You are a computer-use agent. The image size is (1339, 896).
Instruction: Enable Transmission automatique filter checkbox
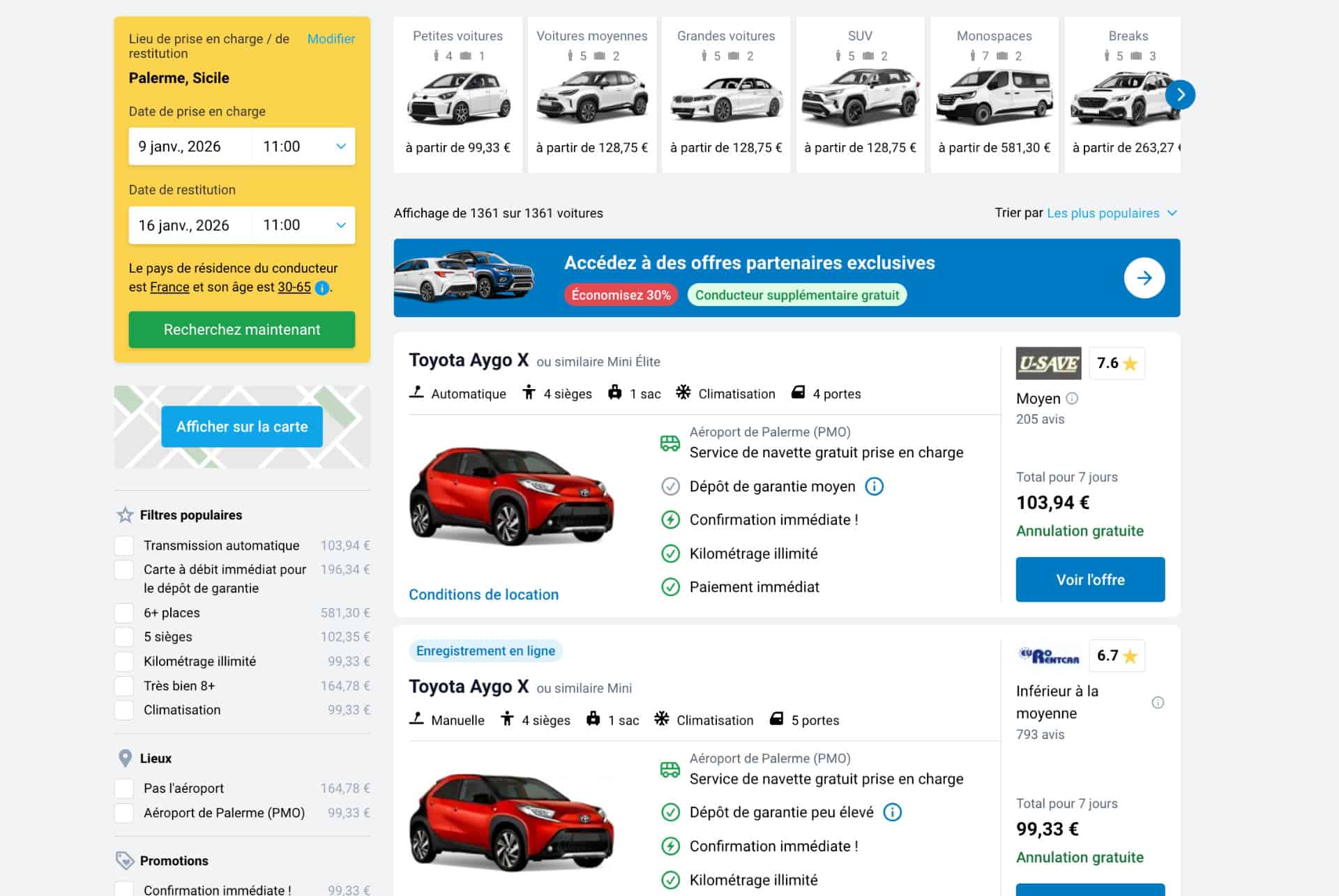click(124, 546)
